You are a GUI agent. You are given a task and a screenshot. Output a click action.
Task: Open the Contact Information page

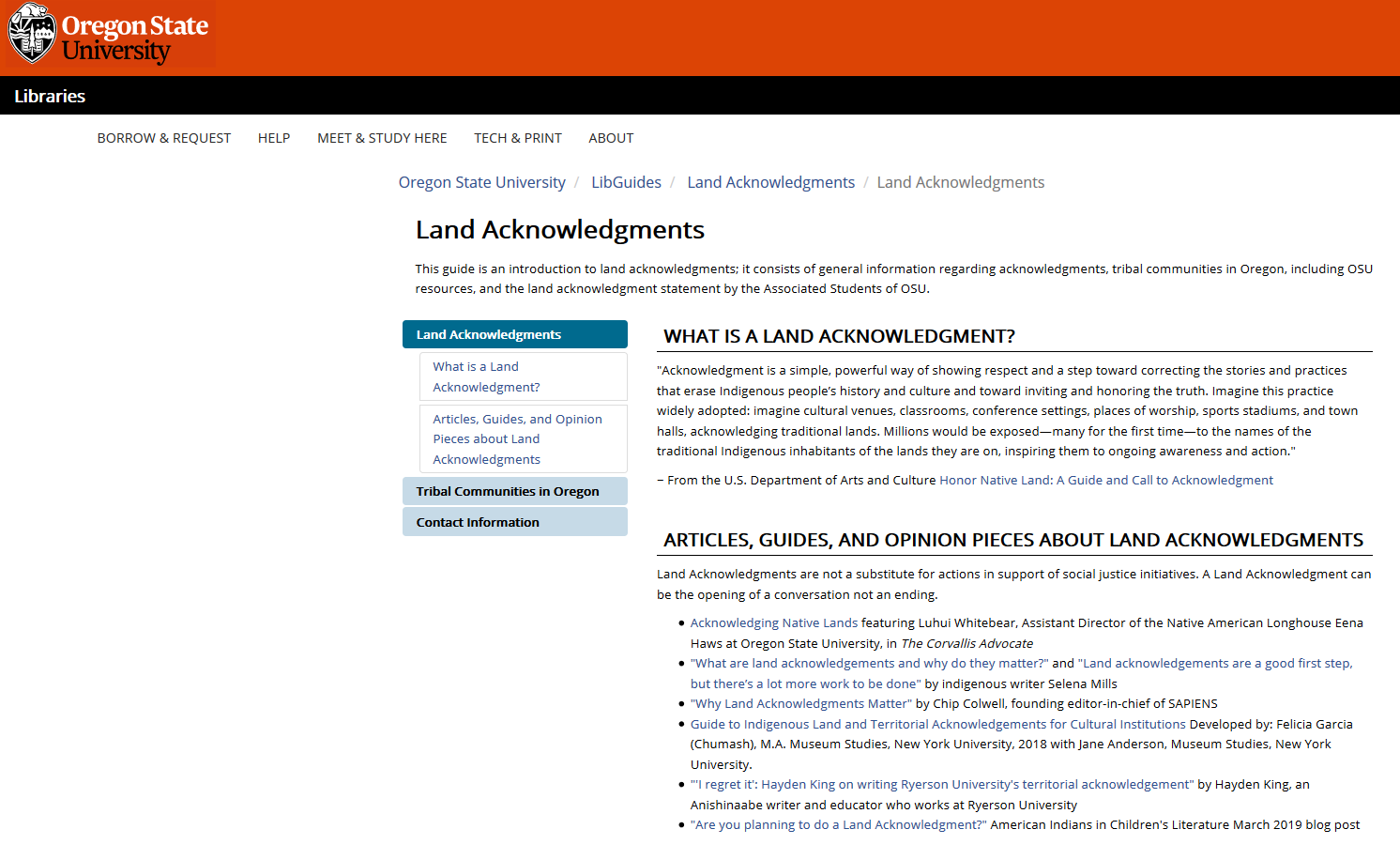click(x=477, y=521)
